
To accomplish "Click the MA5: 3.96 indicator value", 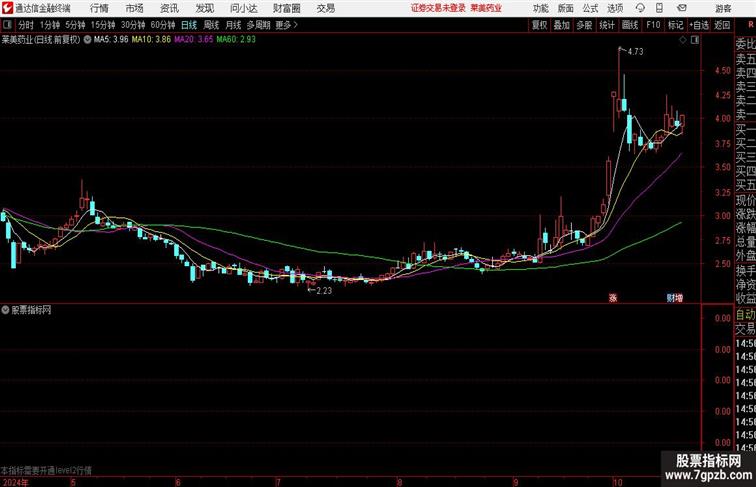I will [111, 40].
